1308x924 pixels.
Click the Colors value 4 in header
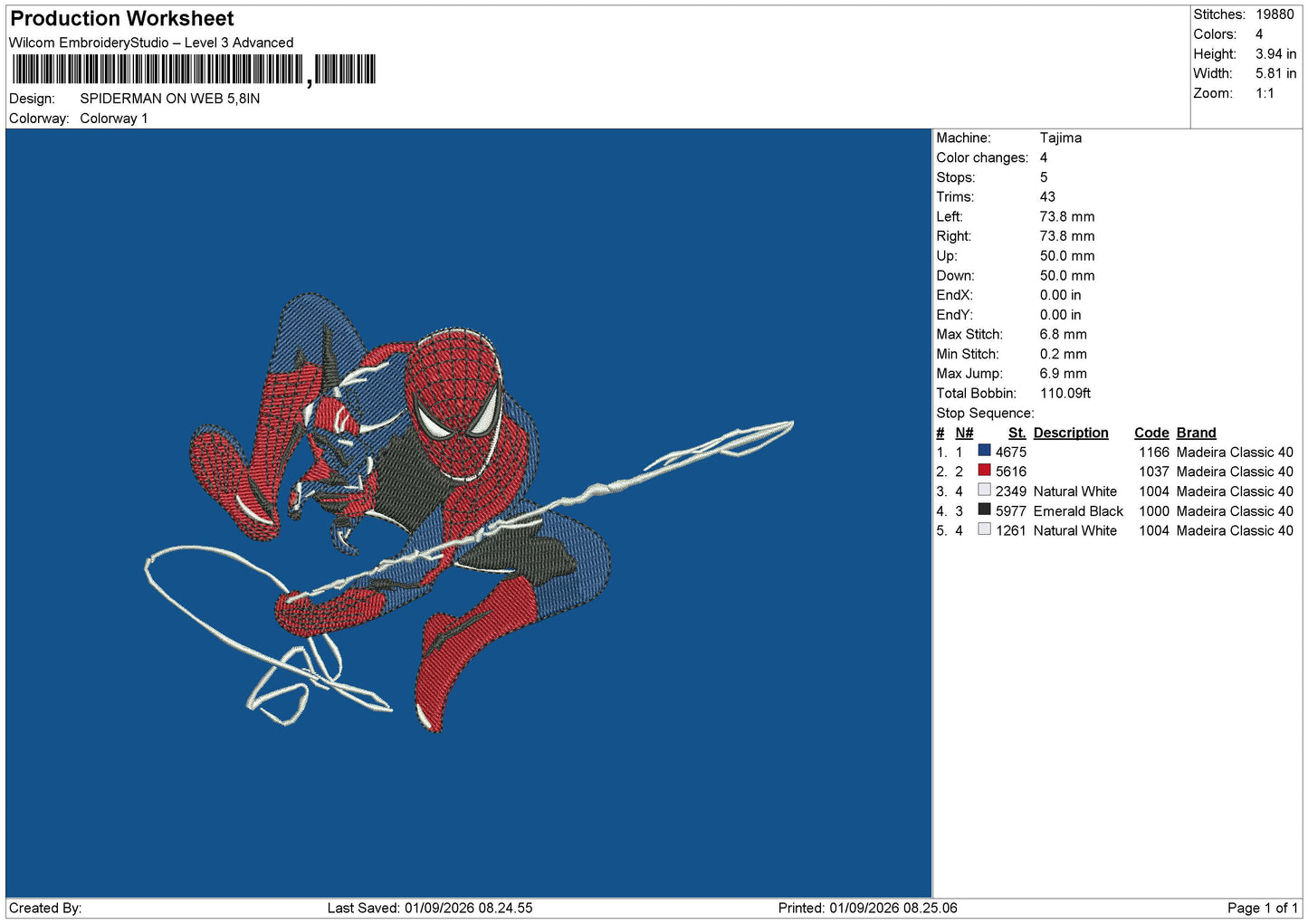(x=1259, y=34)
